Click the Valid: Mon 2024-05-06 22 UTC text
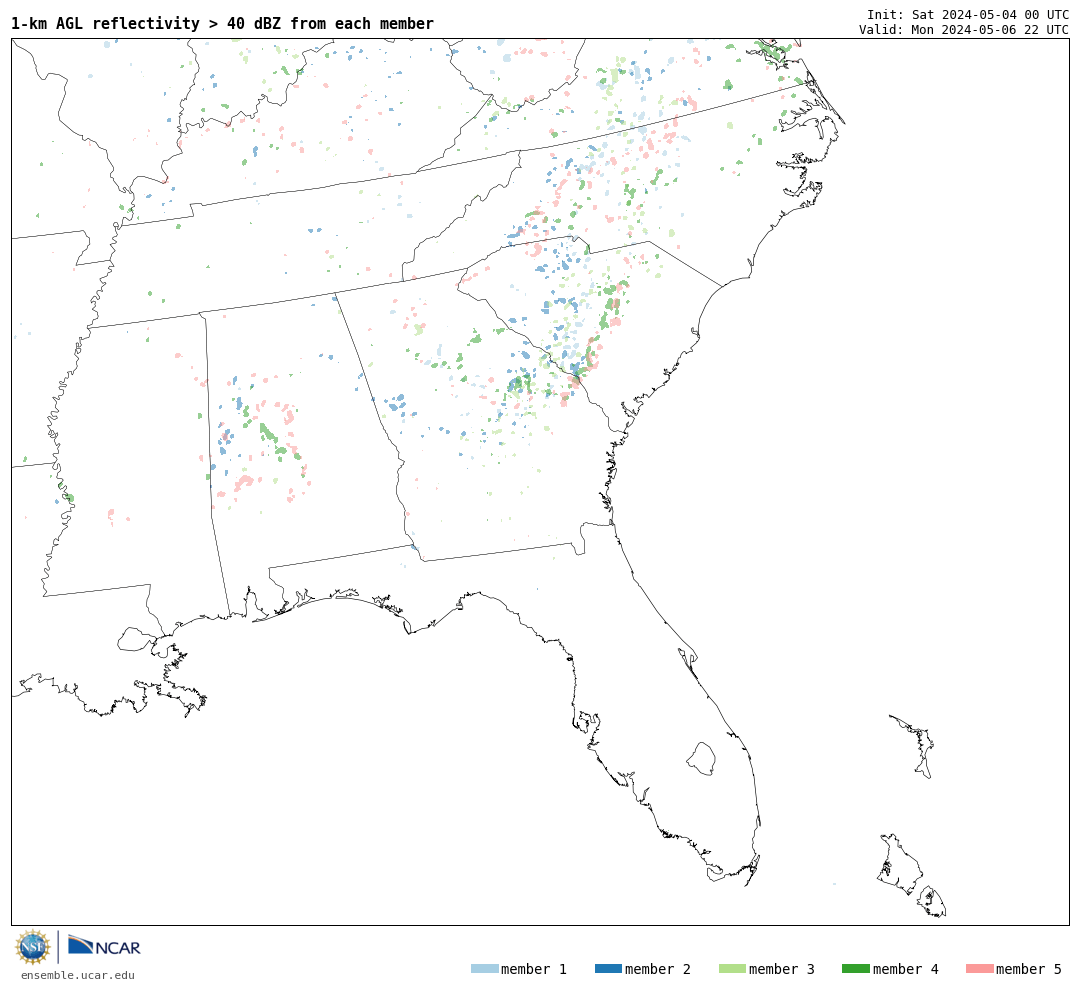The width and height of the screenshot is (1080, 988). [x=964, y=30]
